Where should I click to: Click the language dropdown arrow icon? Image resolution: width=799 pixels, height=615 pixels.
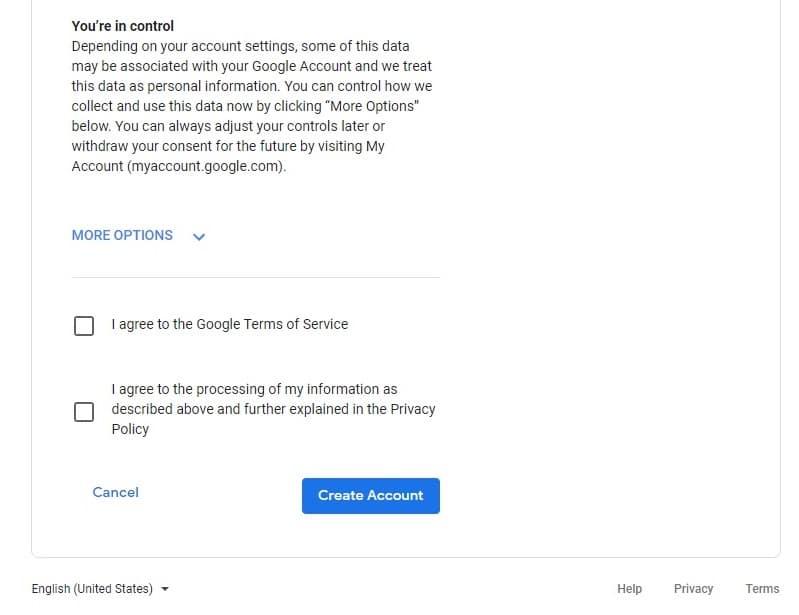(x=165, y=589)
